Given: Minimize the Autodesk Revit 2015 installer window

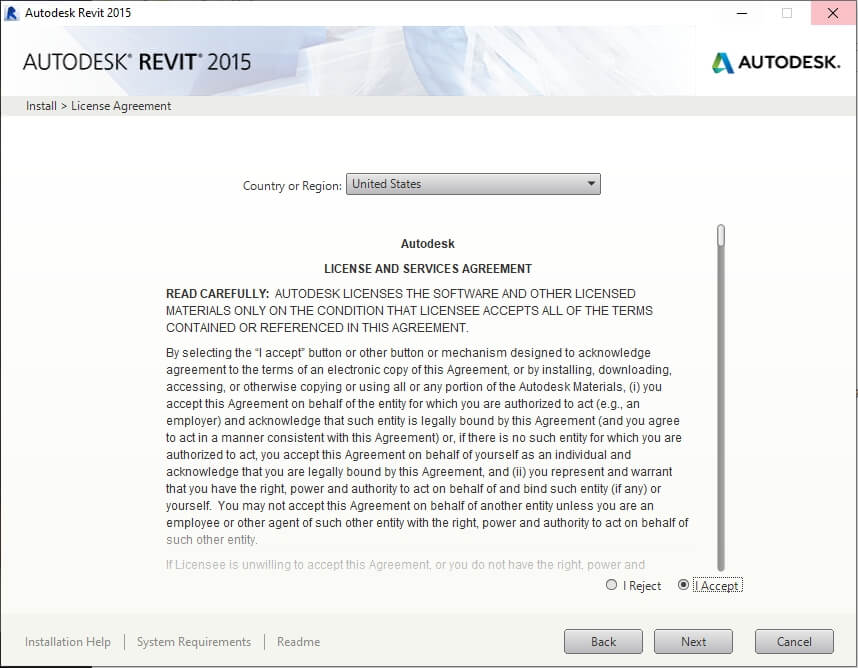Looking at the screenshot, I should 742,13.
